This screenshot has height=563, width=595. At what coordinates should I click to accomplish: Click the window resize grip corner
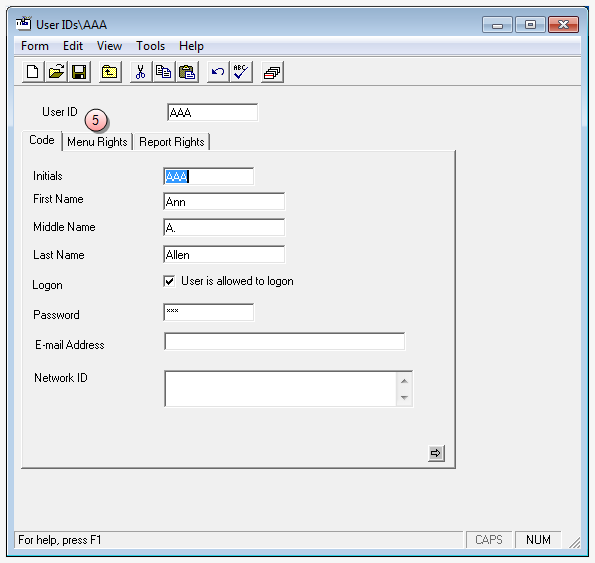pyautogui.click(x=575, y=543)
